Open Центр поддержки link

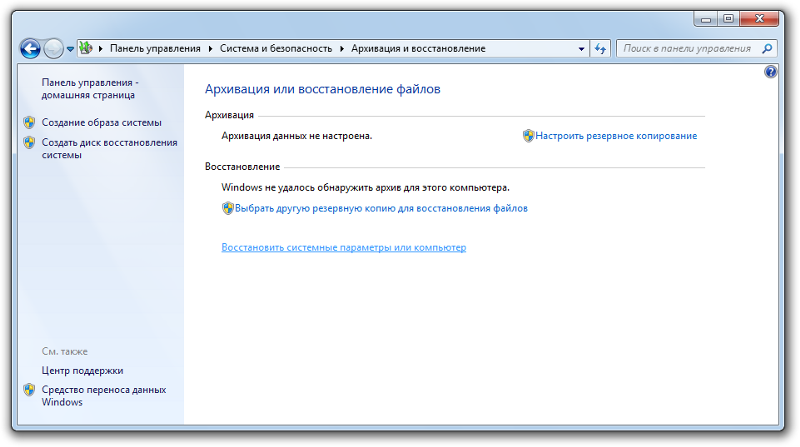click(82, 370)
